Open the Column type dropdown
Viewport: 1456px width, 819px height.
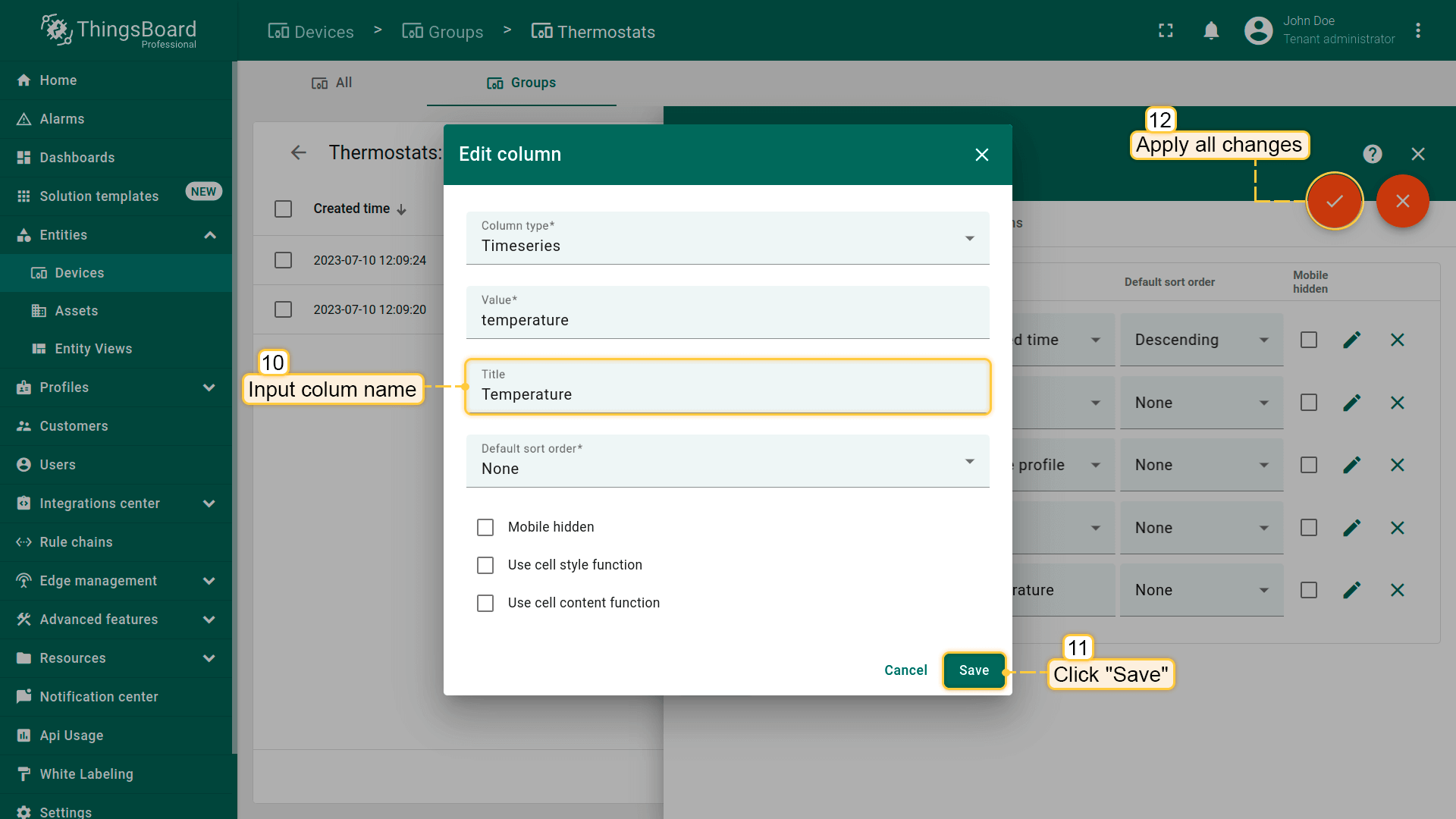(726, 238)
